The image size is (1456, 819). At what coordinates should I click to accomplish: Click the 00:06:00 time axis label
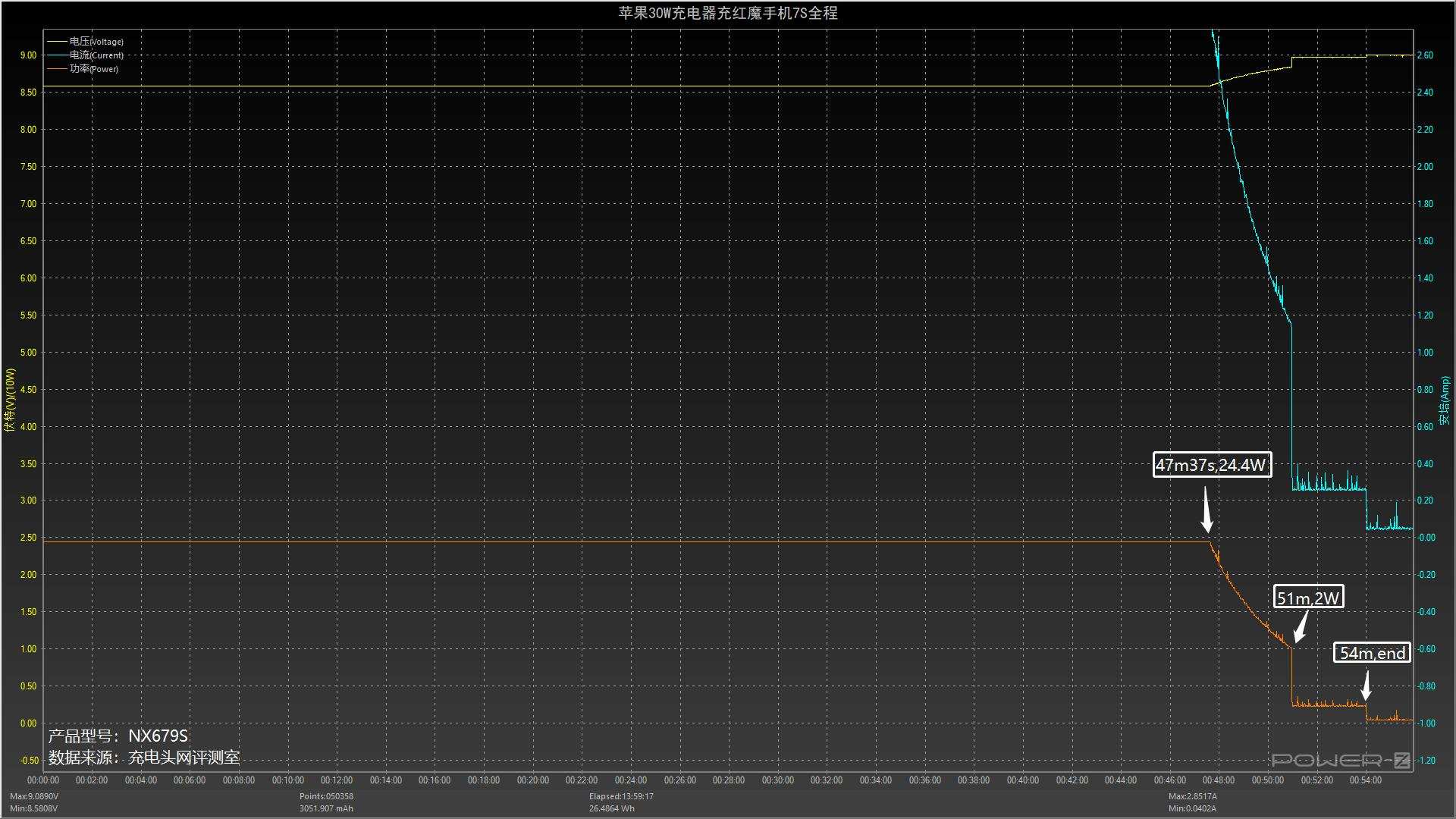tap(190, 780)
